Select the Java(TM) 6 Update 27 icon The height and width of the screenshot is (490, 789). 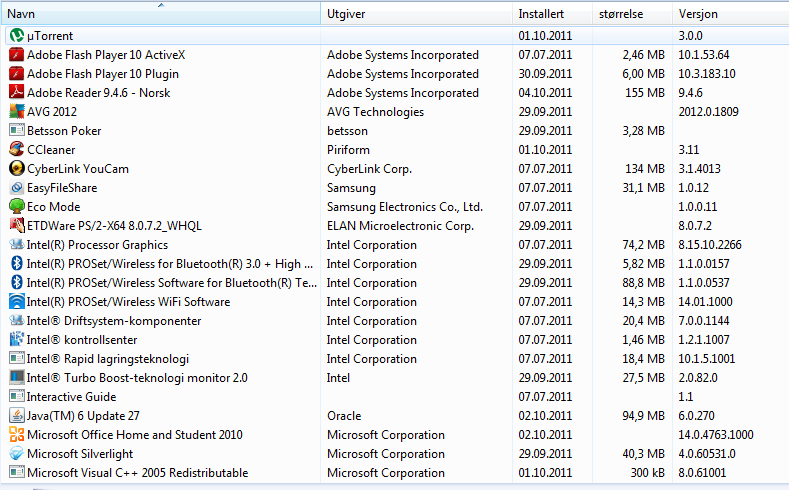coord(16,416)
